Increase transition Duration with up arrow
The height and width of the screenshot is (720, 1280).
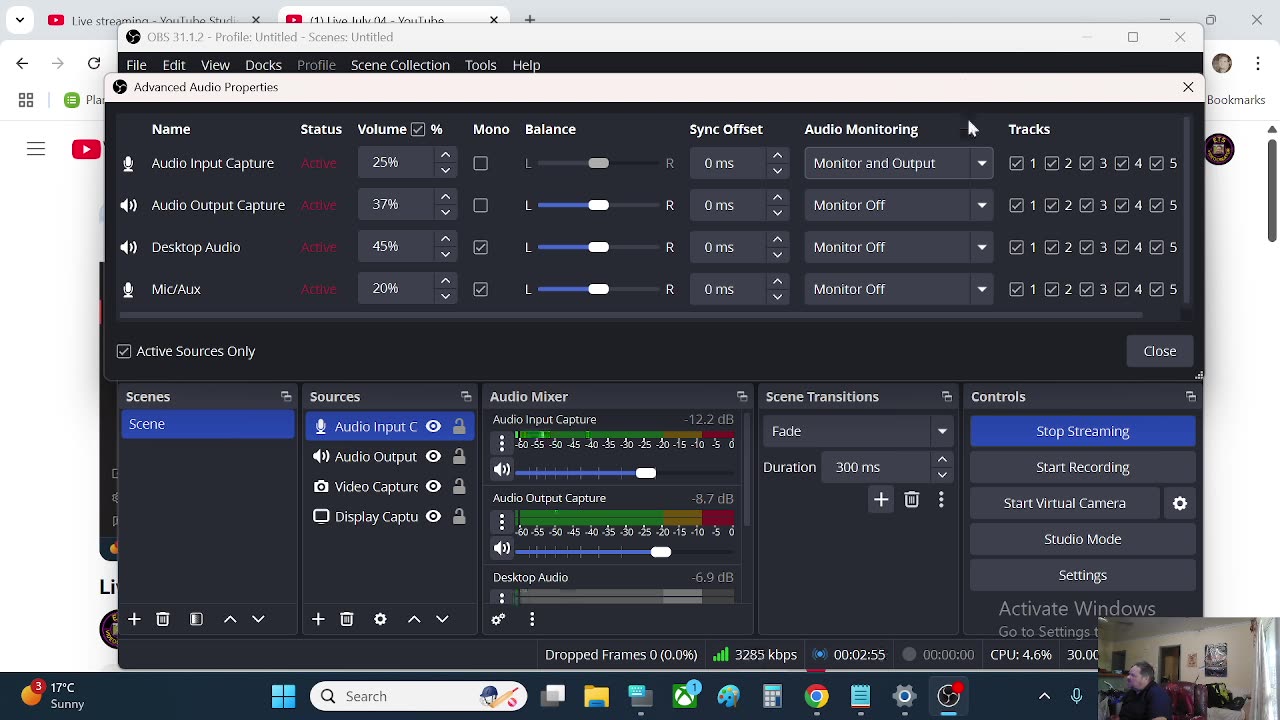[x=942, y=460]
